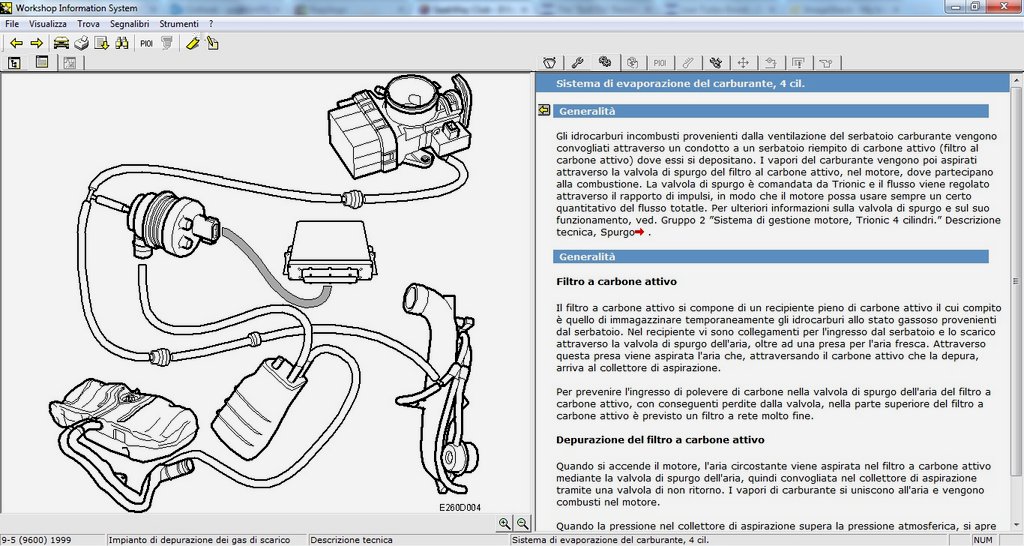1024x546 pixels.
Task: Go forward with the yellow right arrow
Action: click(x=37, y=44)
